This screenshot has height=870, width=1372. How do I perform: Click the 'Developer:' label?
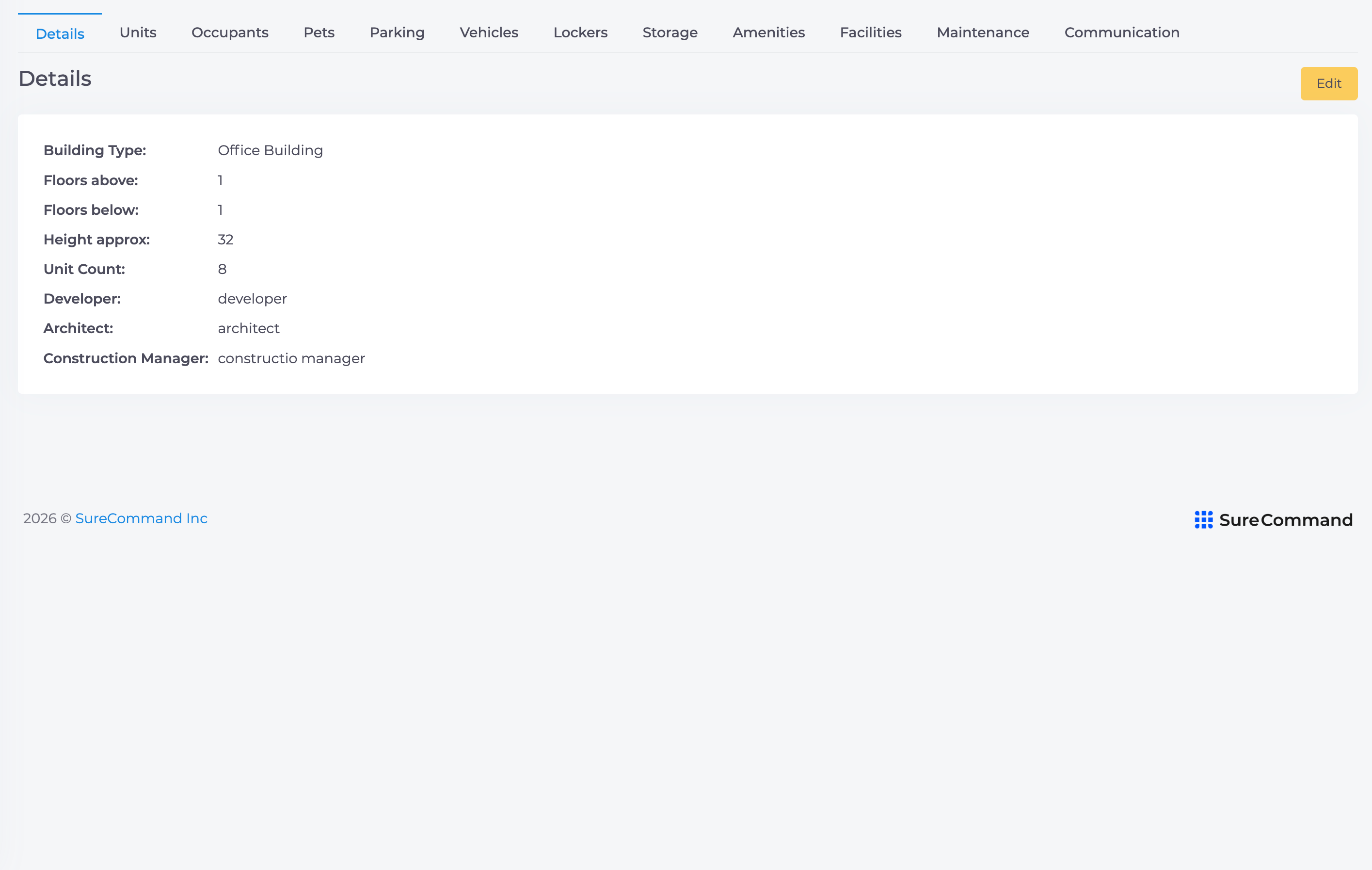tap(82, 299)
